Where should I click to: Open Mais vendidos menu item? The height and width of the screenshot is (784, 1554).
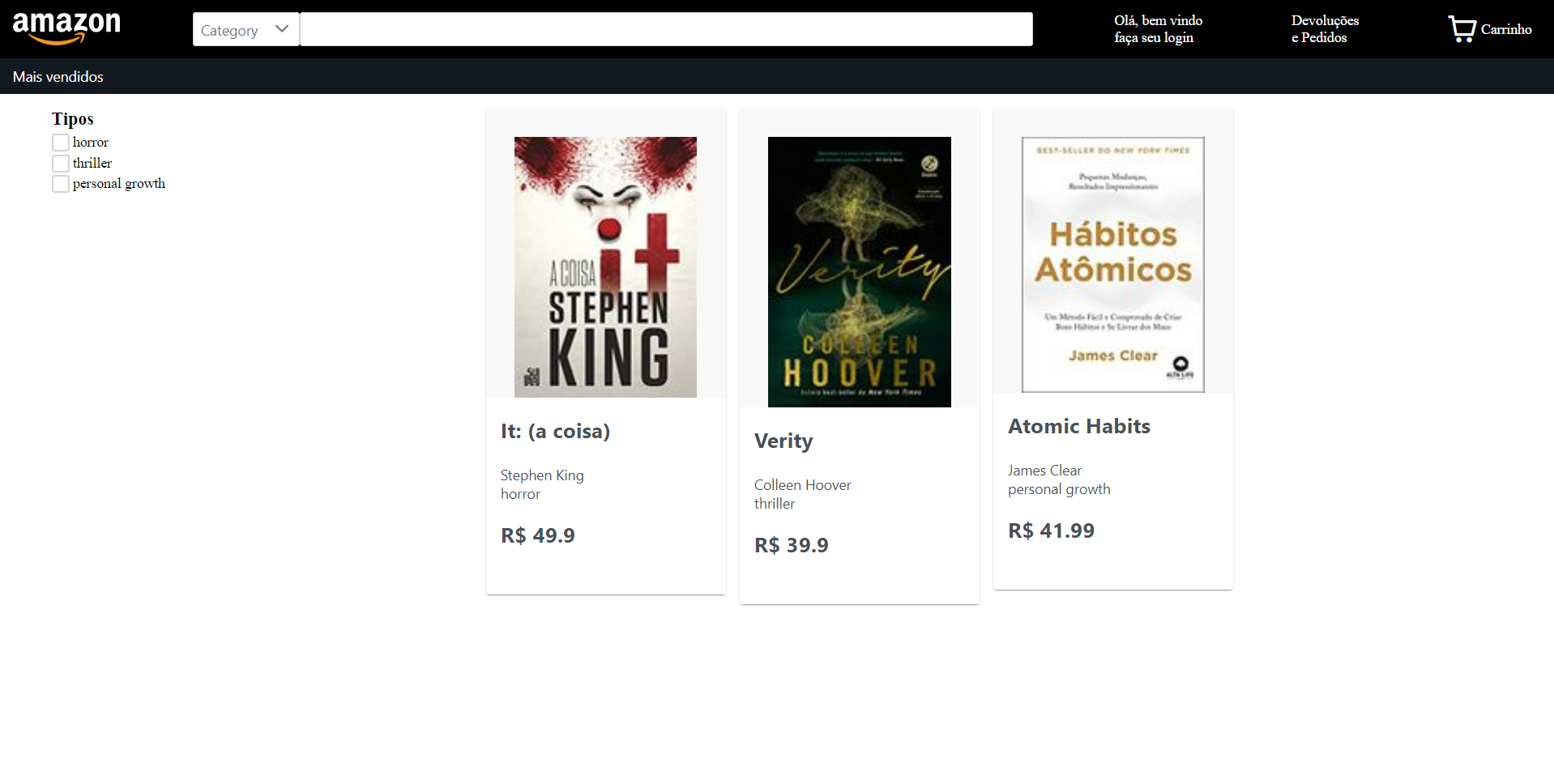[58, 77]
